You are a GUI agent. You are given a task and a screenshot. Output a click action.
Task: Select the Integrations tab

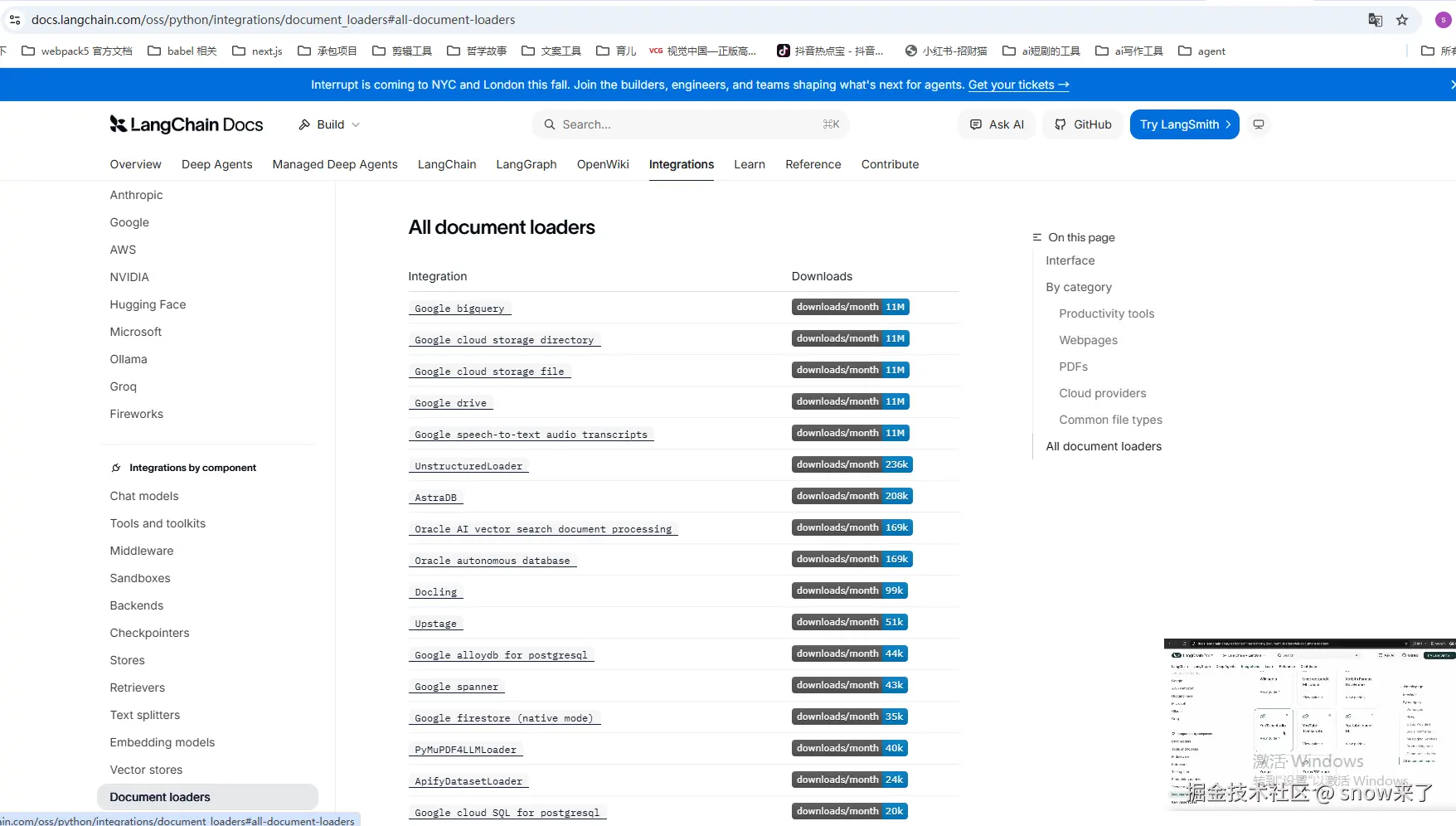click(682, 164)
